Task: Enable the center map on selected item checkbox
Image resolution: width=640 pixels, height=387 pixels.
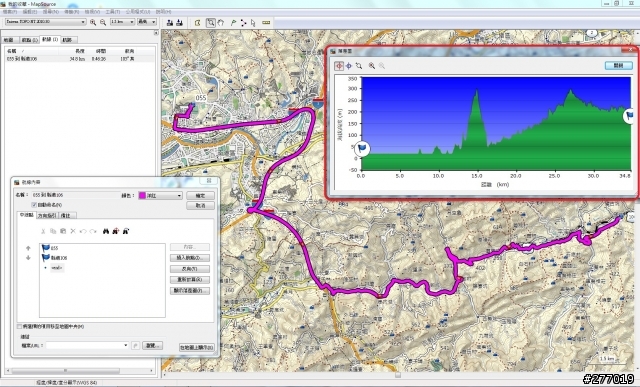Action: pyautogui.click(x=20, y=327)
